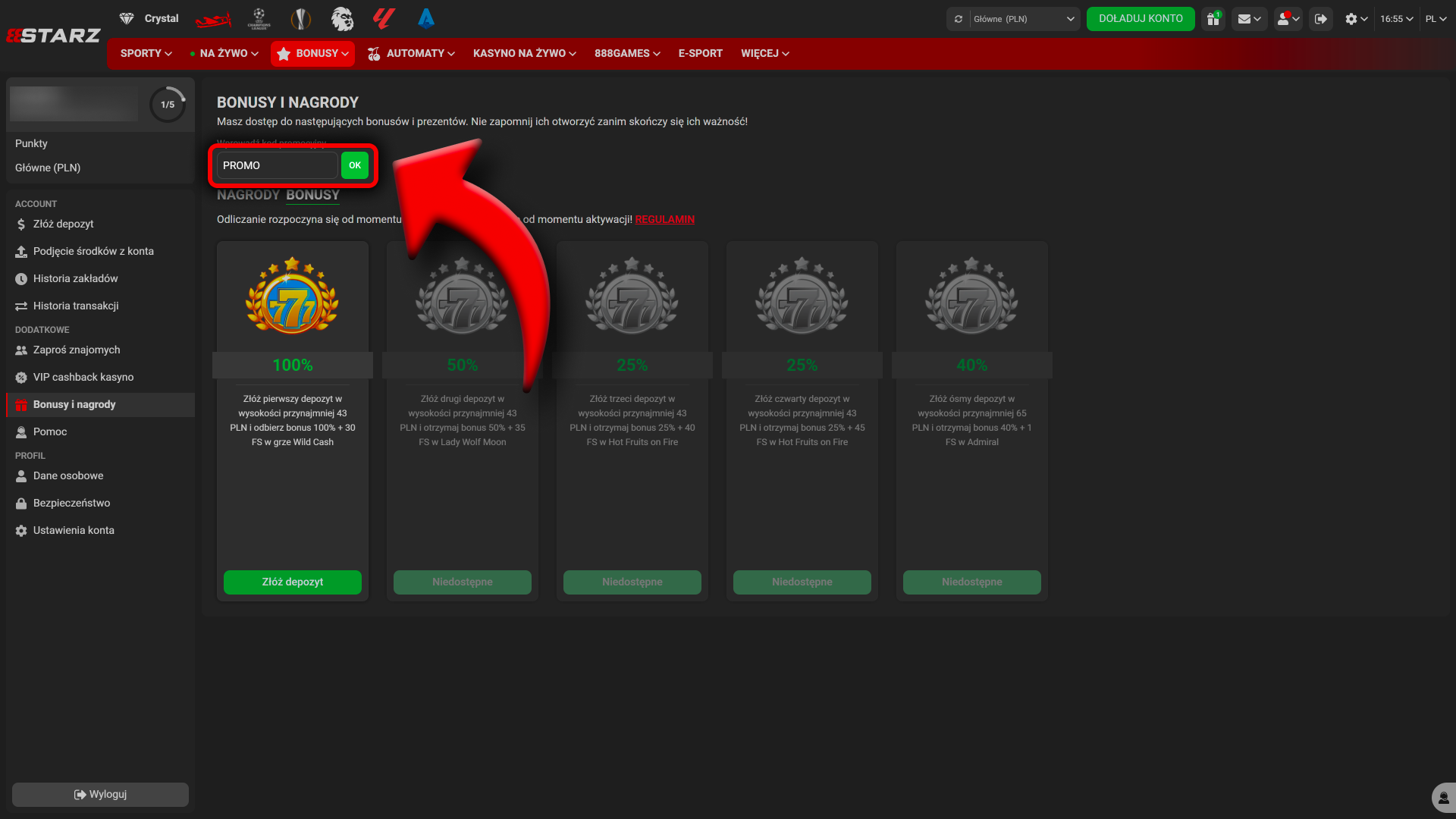This screenshot has width=1456, height=819.
Task: Click Niedostępne button on 40% card
Action: [972, 582]
